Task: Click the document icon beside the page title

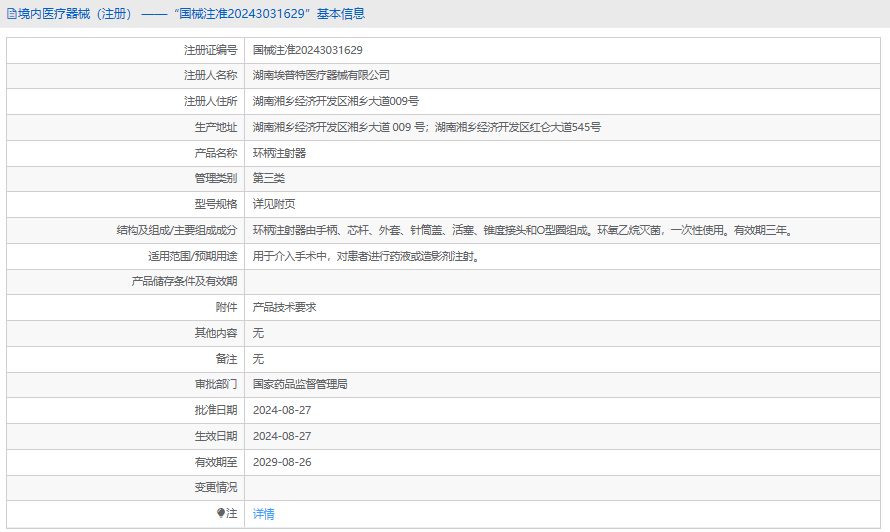Action: click(11, 14)
